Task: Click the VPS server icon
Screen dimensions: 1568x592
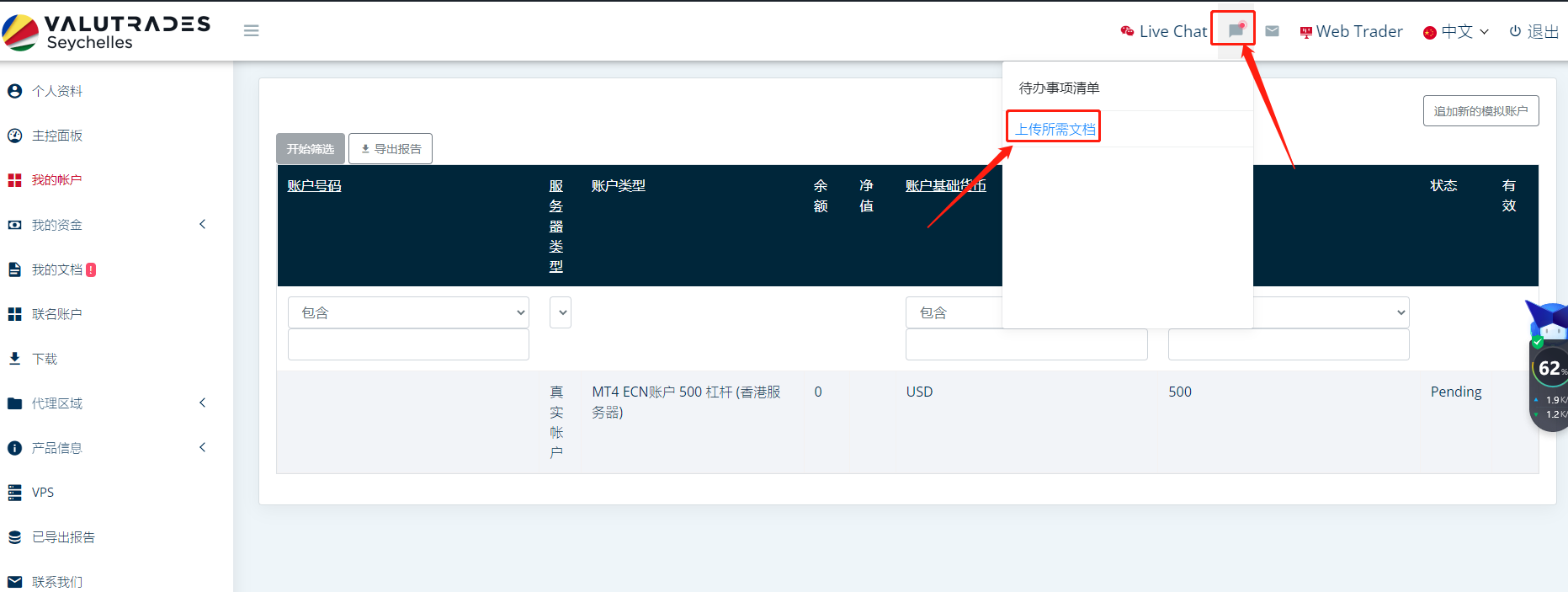Action: coord(14,493)
